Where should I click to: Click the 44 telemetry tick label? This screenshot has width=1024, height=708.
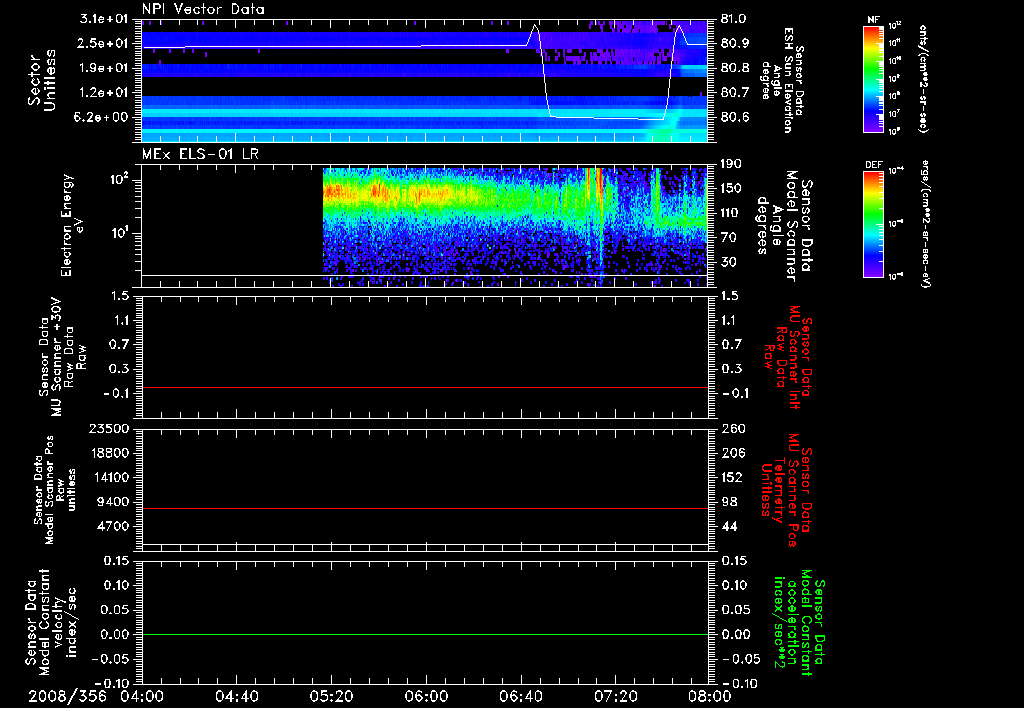point(728,526)
